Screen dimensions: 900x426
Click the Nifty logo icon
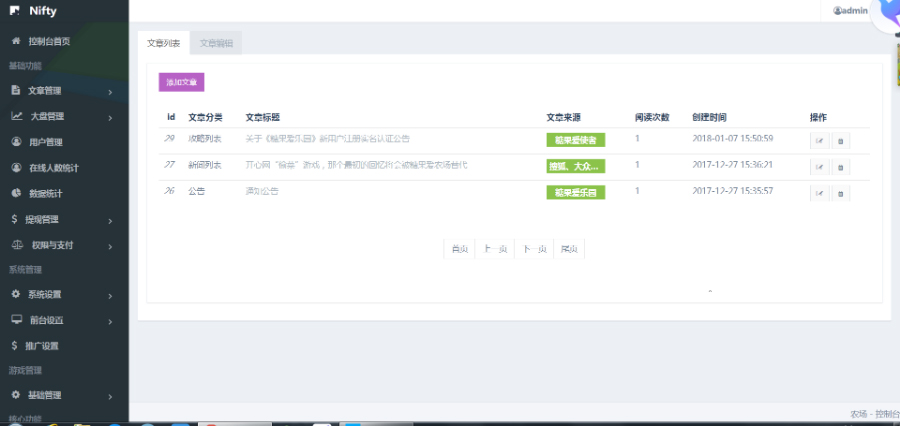14,11
